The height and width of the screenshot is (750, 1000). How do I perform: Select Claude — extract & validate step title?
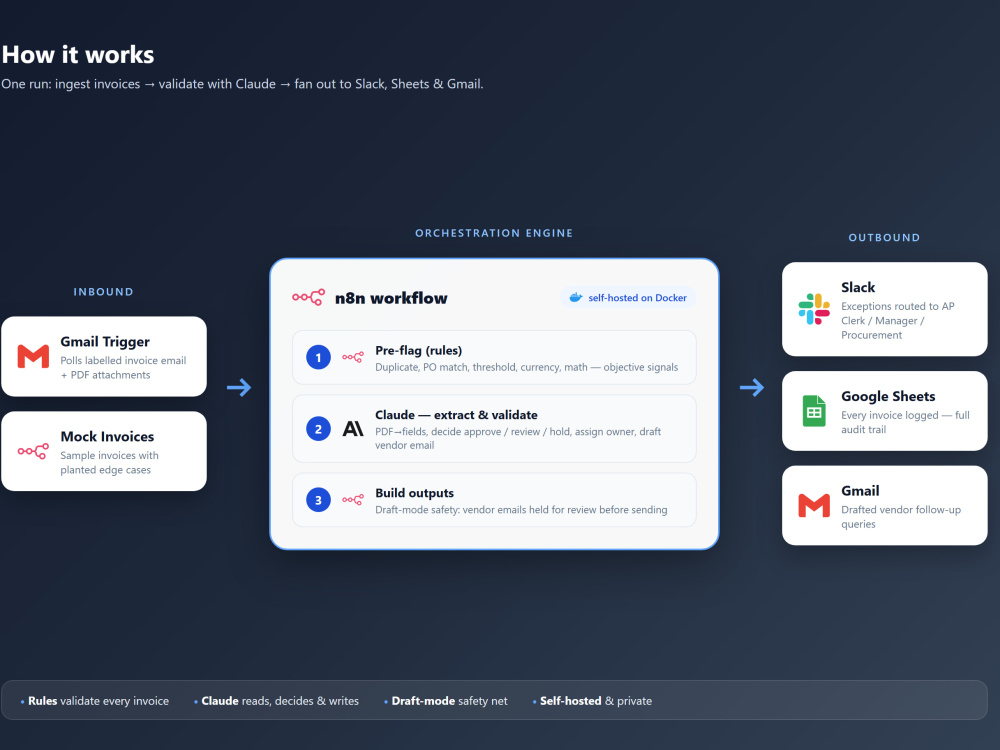pos(456,415)
